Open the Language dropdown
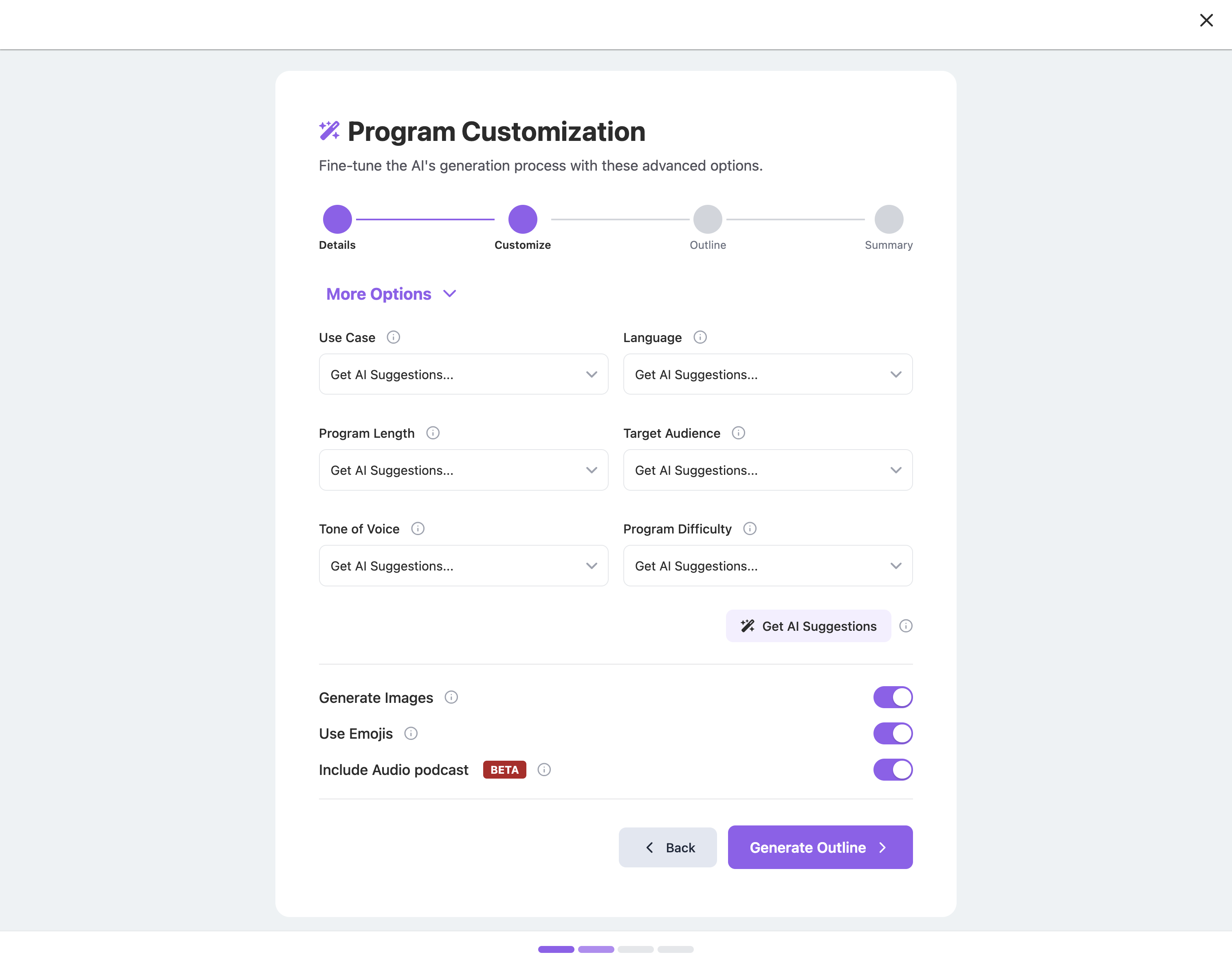This screenshot has height=970, width=1232. [x=768, y=374]
